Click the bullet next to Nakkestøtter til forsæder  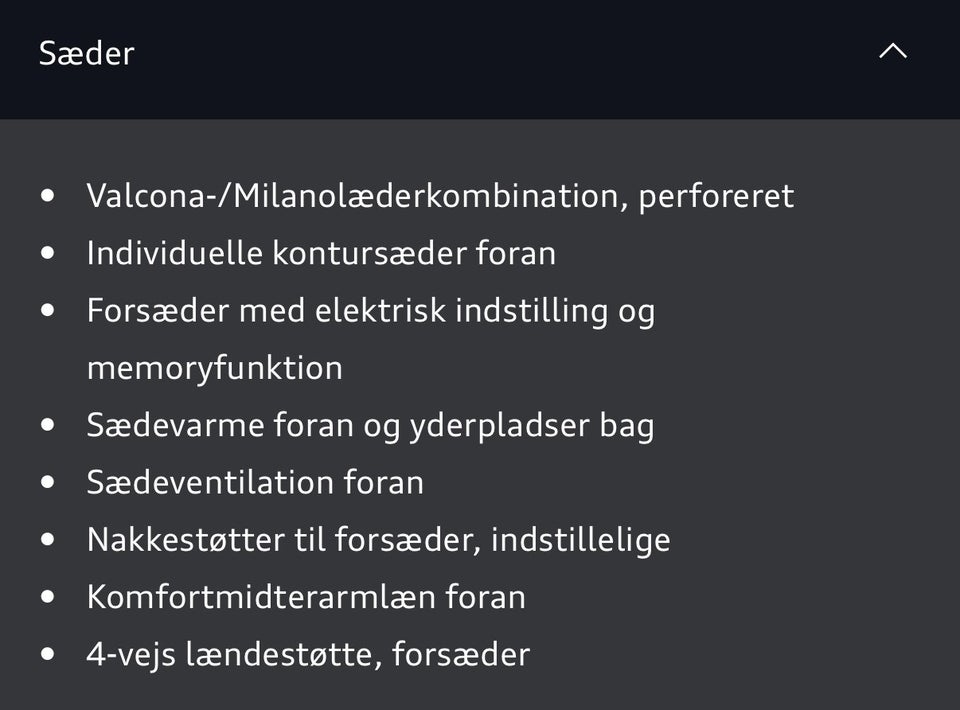tap(49, 540)
